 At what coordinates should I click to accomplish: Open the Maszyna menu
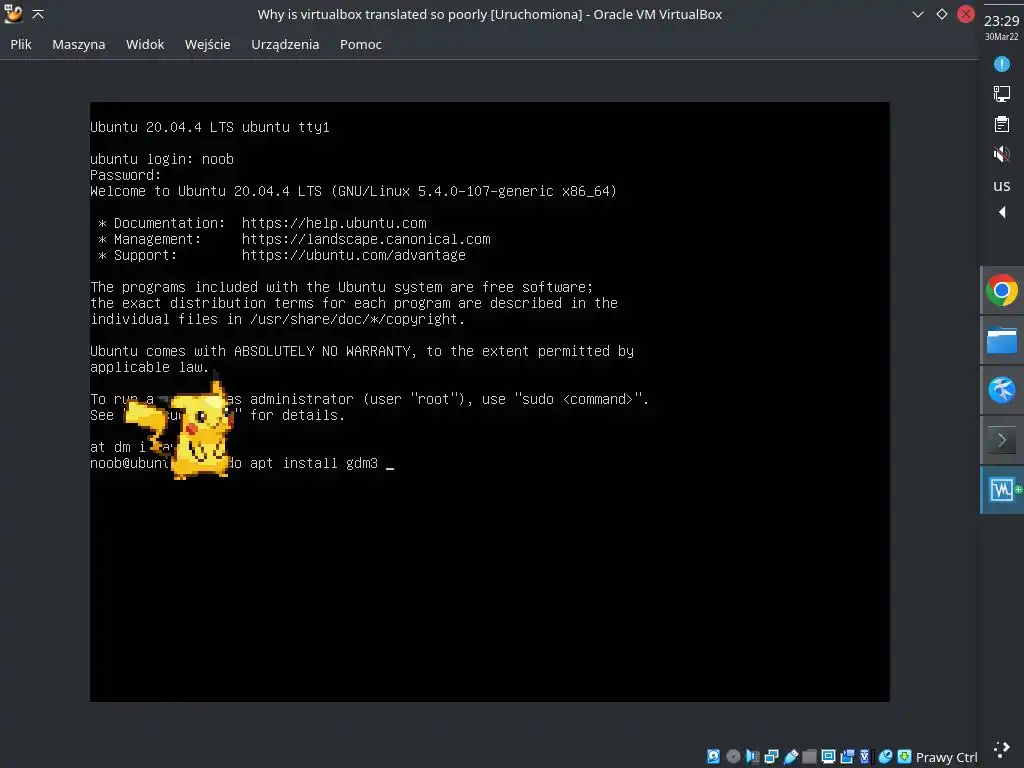click(x=78, y=44)
